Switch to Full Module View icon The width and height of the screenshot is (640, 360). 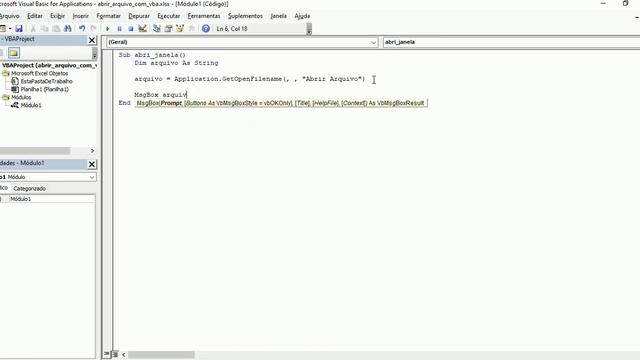click(115, 354)
